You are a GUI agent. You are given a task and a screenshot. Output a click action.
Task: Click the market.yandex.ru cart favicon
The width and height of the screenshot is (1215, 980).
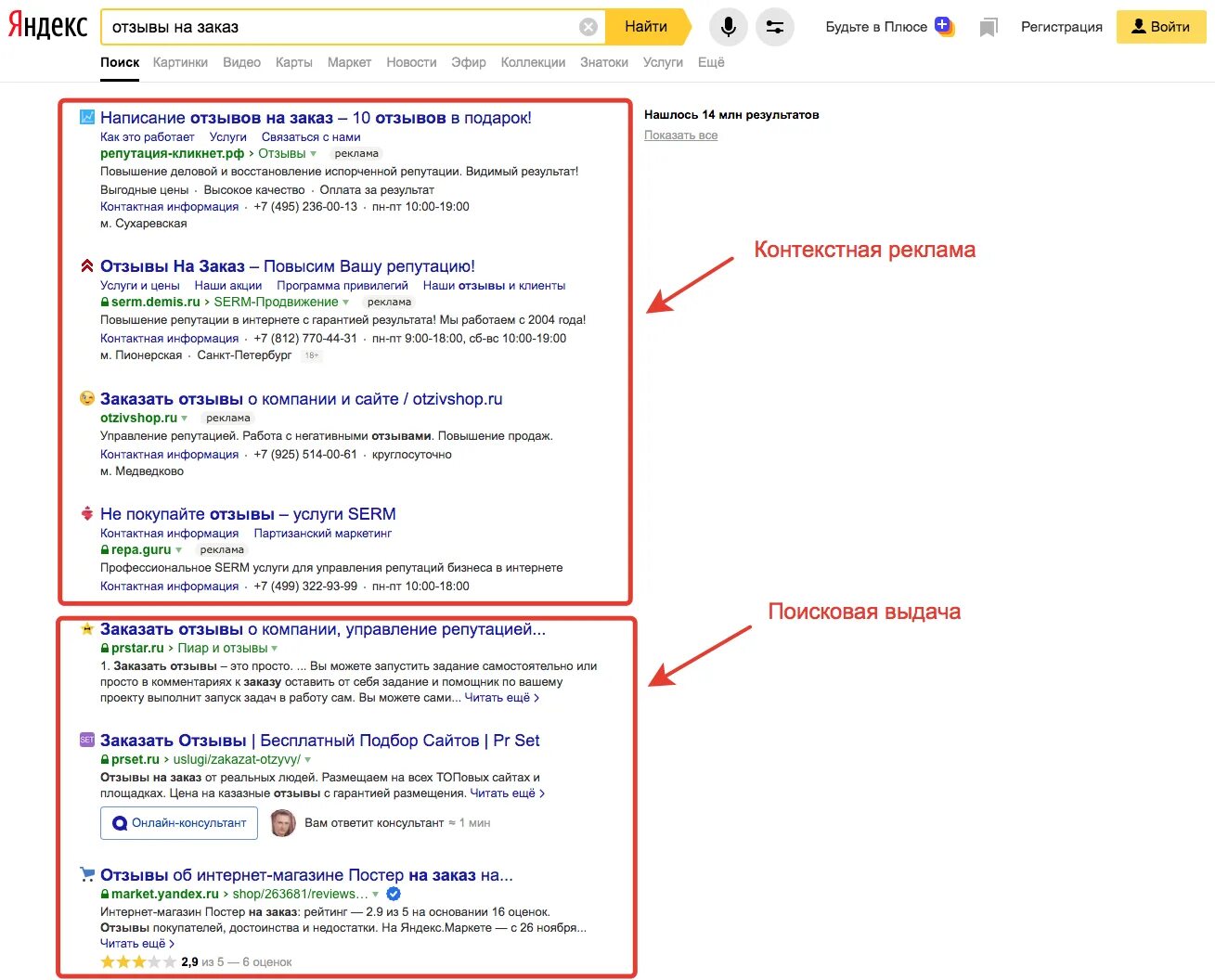(x=87, y=873)
